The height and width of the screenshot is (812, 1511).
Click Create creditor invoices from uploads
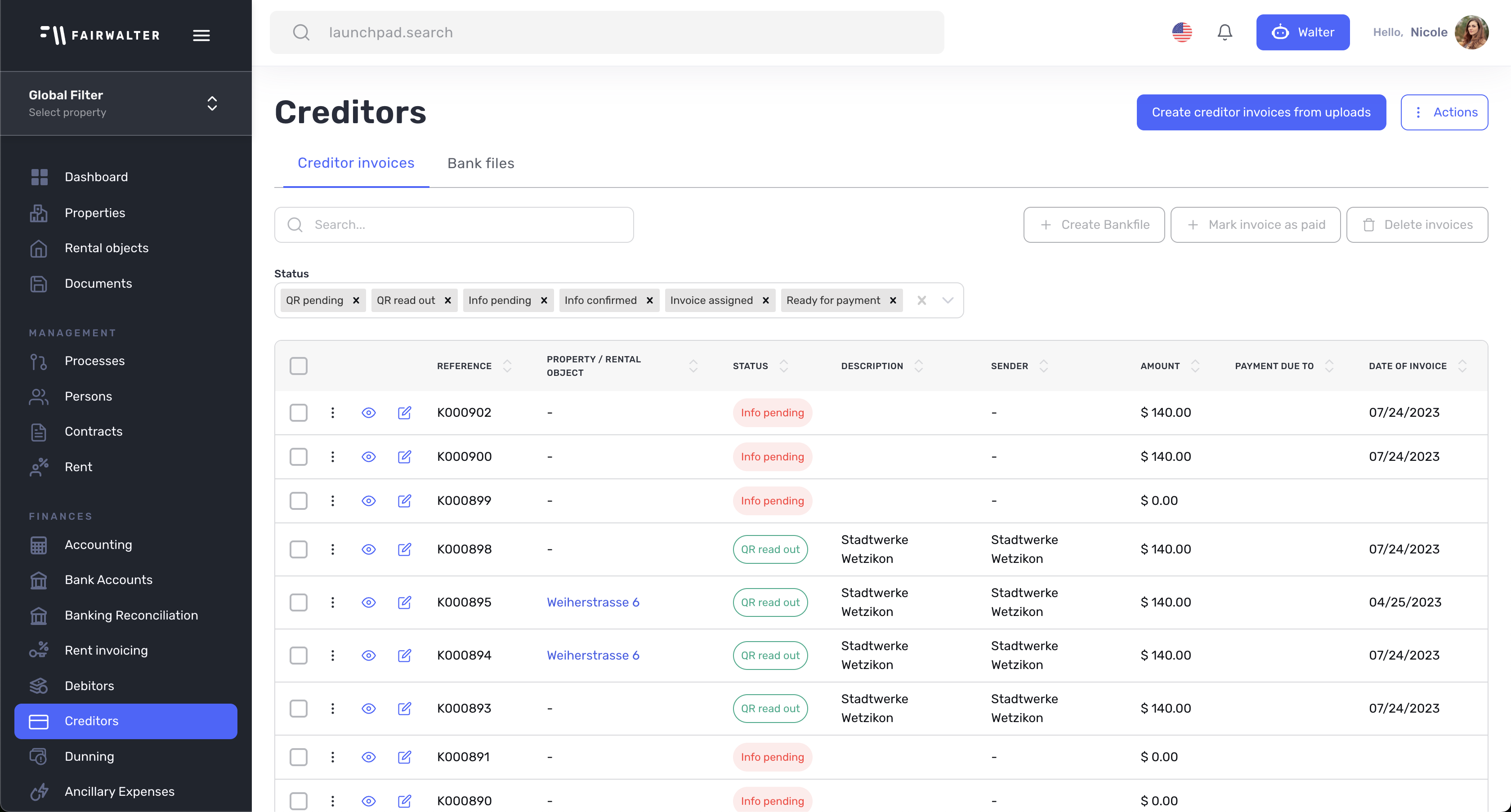pyautogui.click(x=1261, y=112)
